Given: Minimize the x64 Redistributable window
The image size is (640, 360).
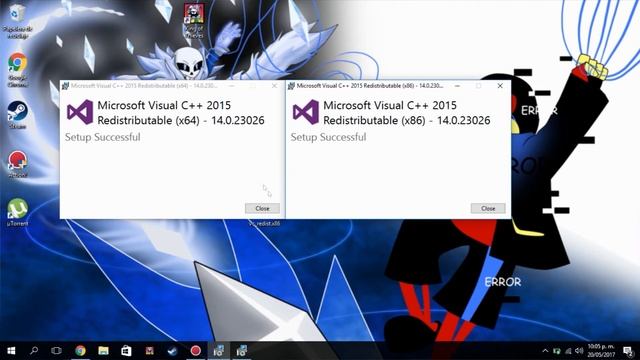Looking at the screenshot, I should [x=231, y=86].
